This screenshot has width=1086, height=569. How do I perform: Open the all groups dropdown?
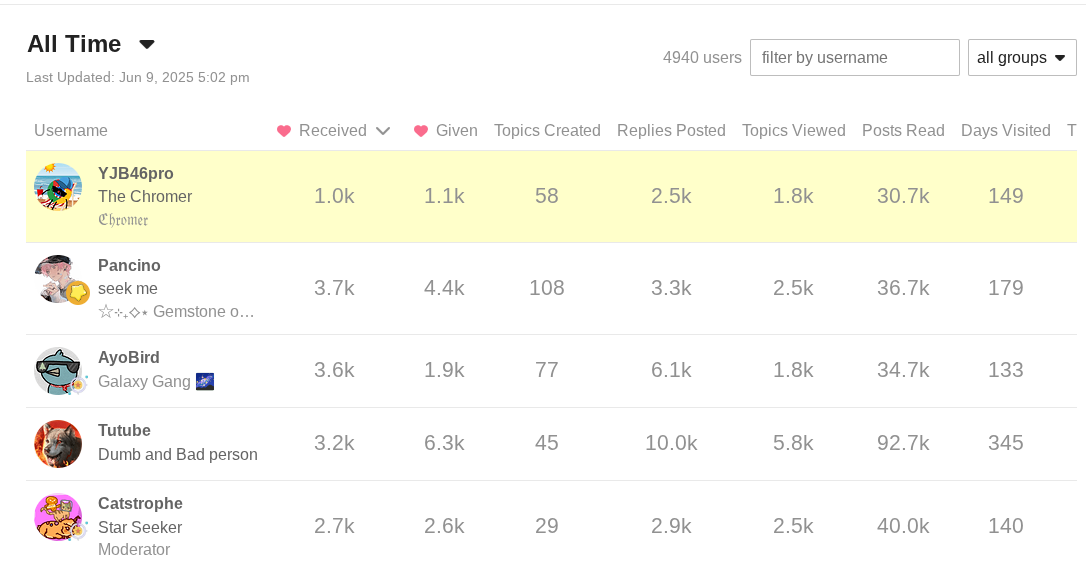tap(1022, 57)
